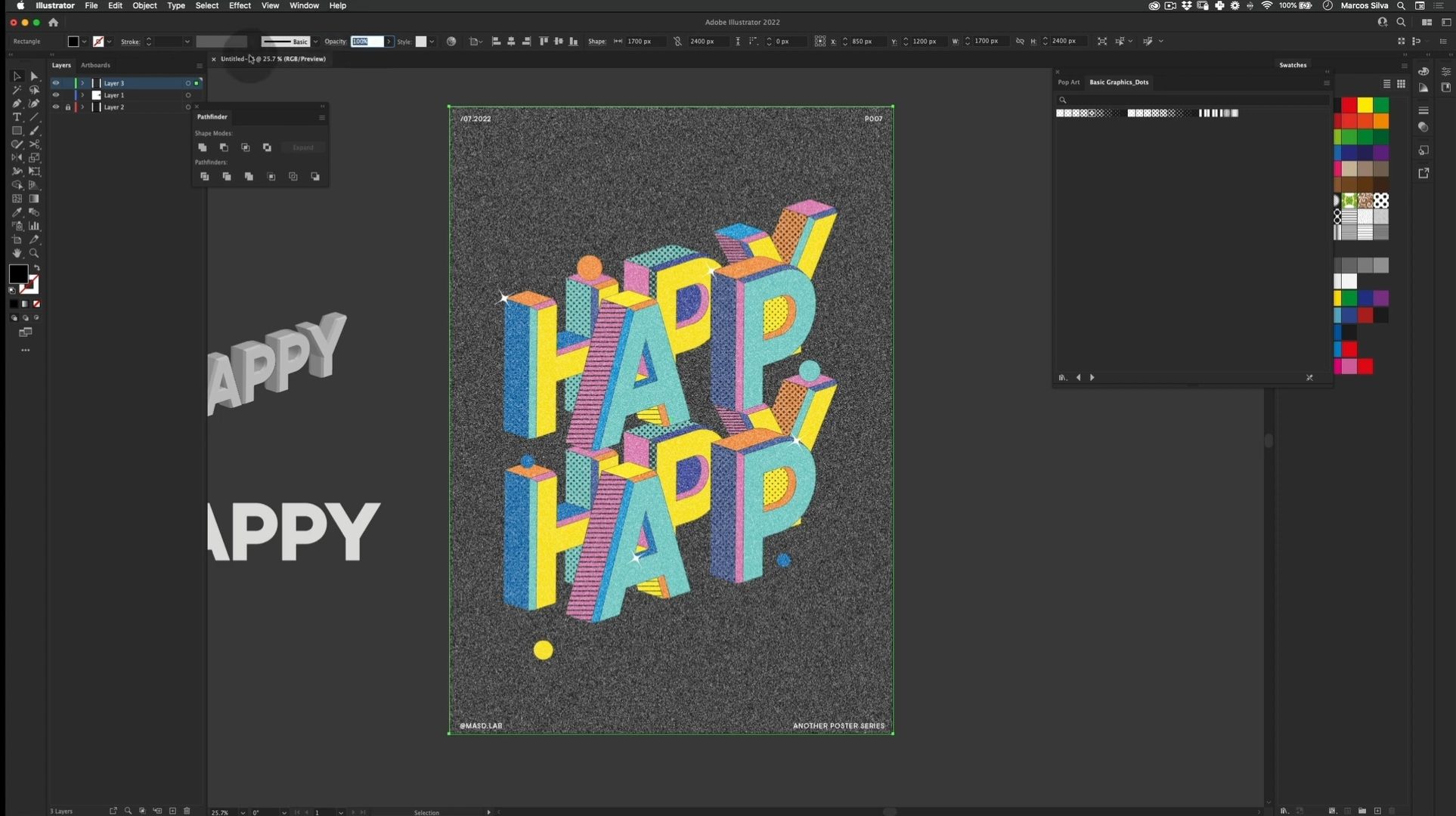Viewport: 1456px width, 816px height.
Task: Click target circle for Layer 1
Action: 188,95
